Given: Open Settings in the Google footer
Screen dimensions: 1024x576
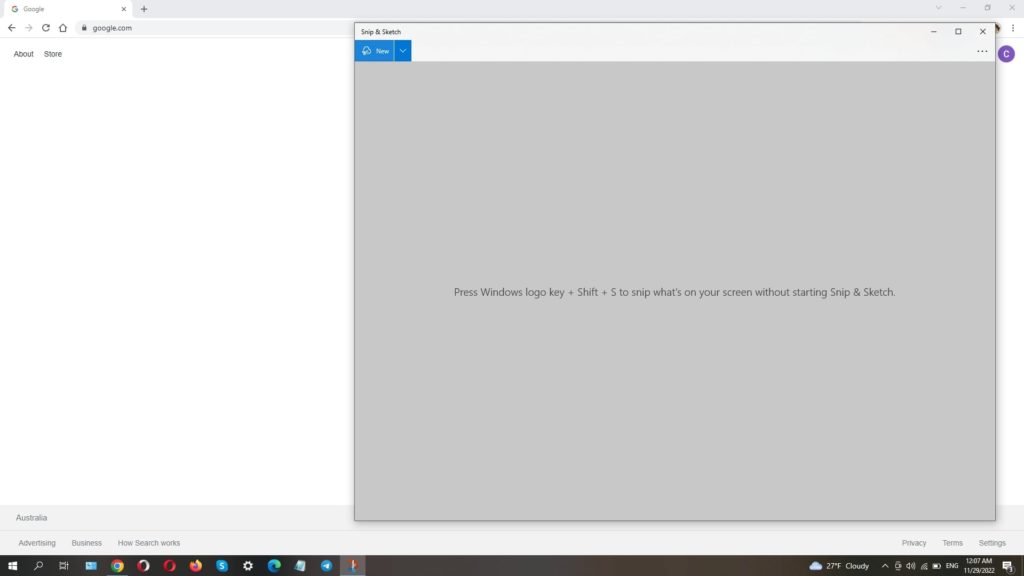Looking at the screenshot, I should (x=992, y=543).
